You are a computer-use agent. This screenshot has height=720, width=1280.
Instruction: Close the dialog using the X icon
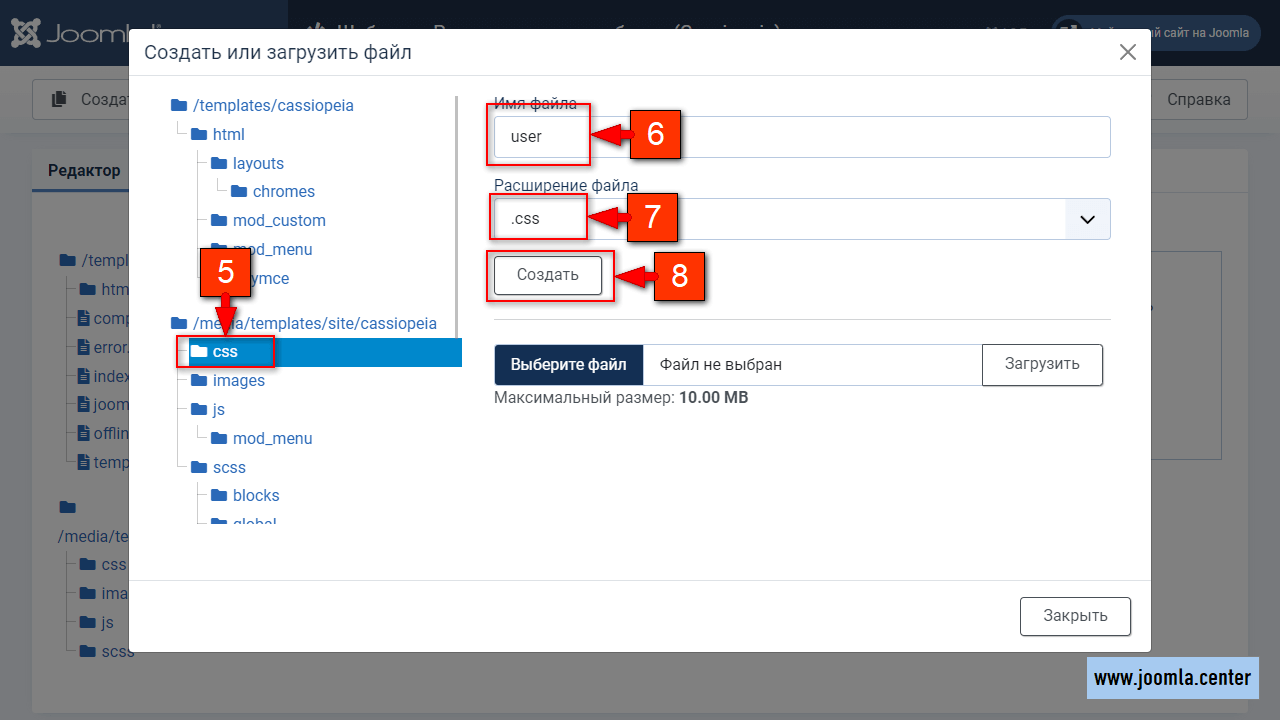(1127, 53)
